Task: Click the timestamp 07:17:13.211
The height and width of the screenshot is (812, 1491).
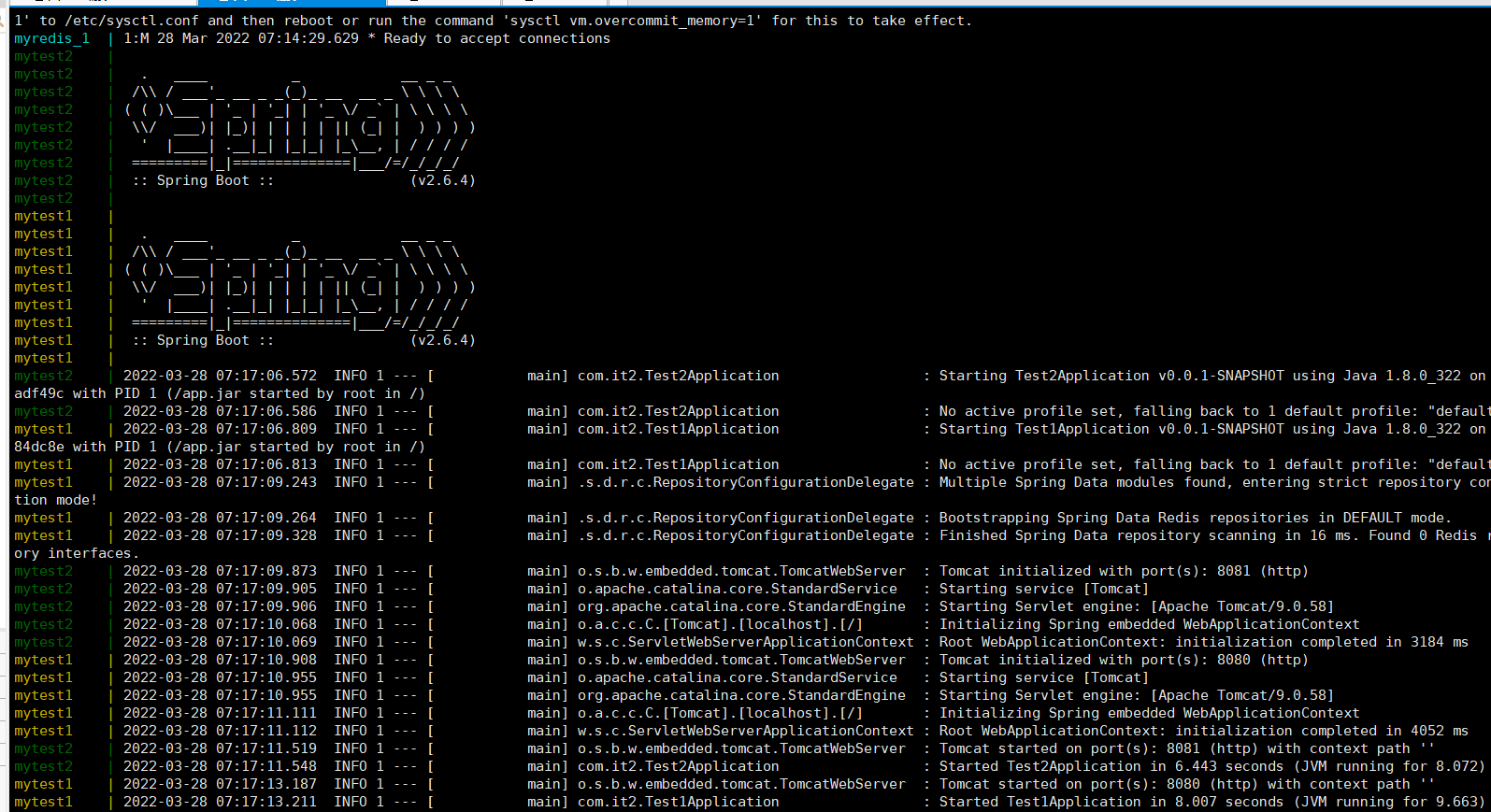Action: point(266,802)
